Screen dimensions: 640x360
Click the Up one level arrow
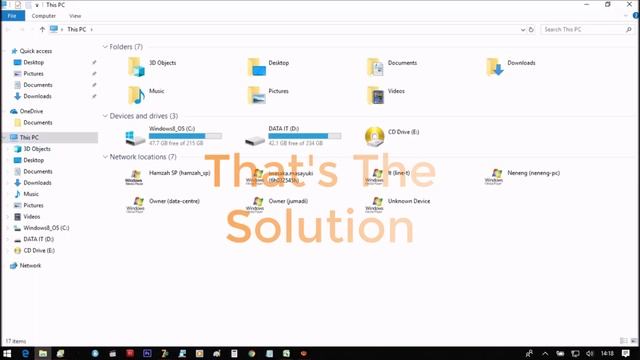point(42,29)
